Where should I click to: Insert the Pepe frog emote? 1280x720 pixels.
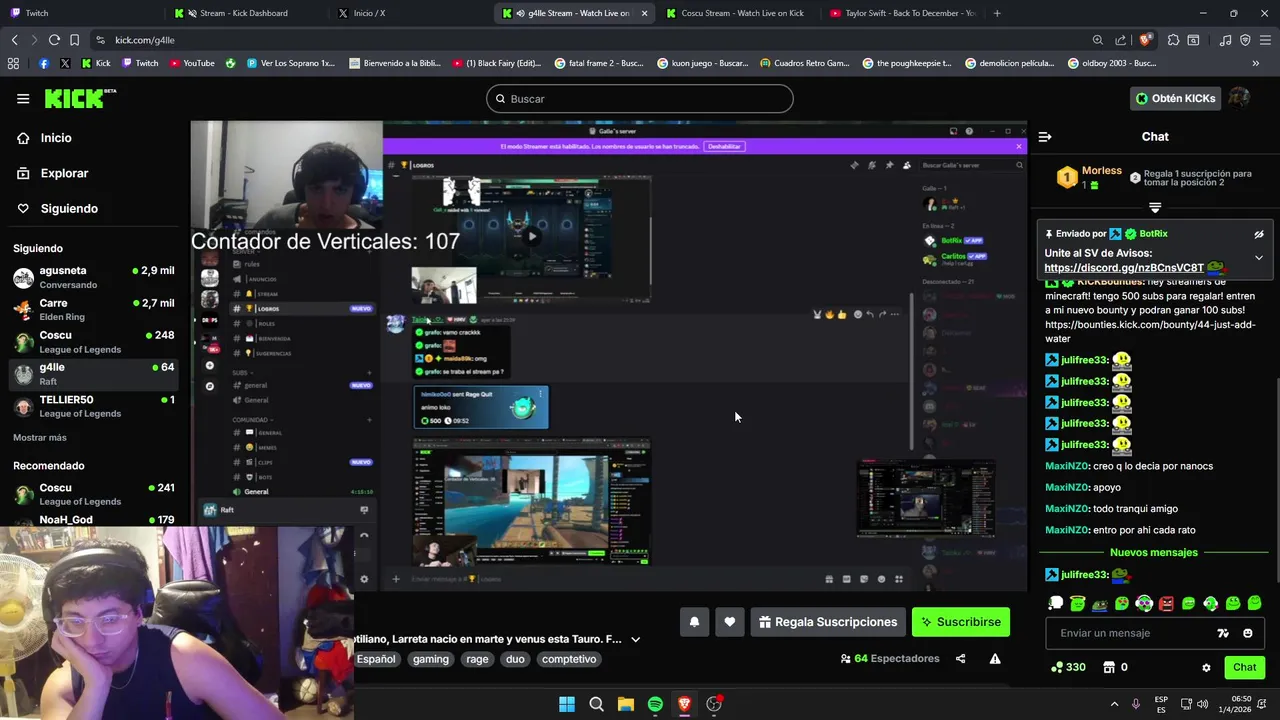[x=1100, y=604]
